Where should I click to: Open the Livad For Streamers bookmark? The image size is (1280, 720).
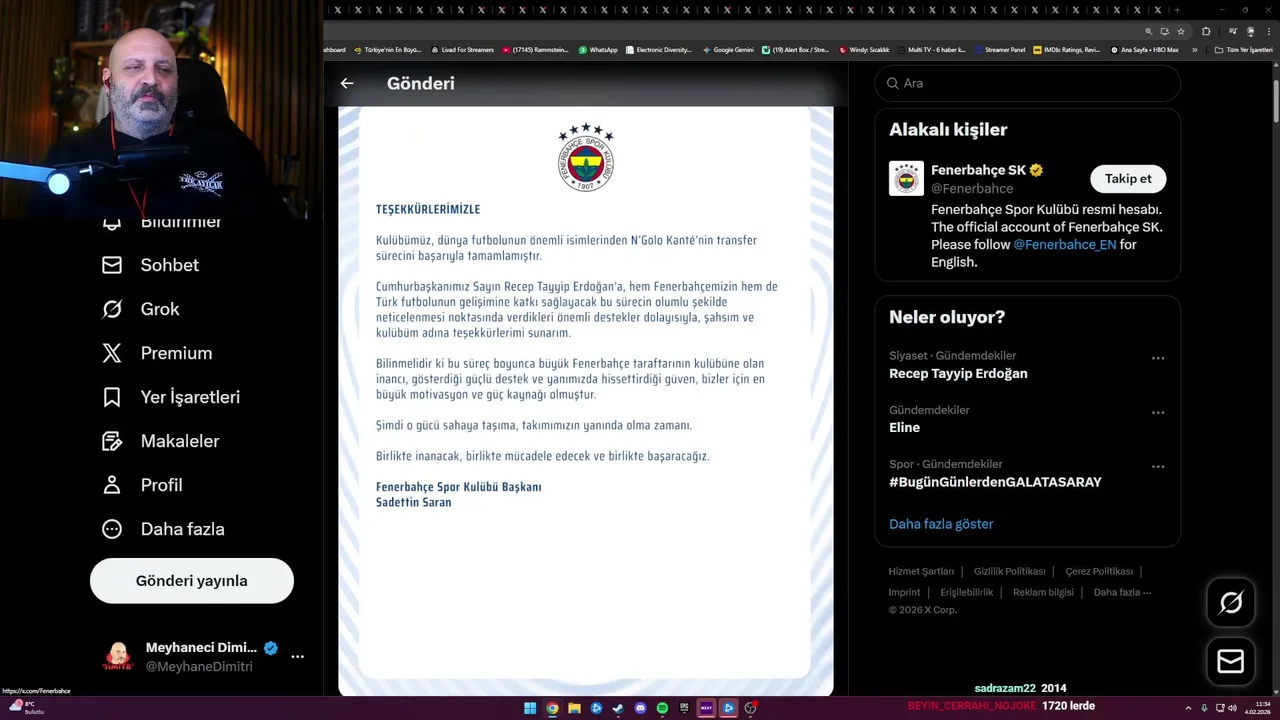click(462, 50)
